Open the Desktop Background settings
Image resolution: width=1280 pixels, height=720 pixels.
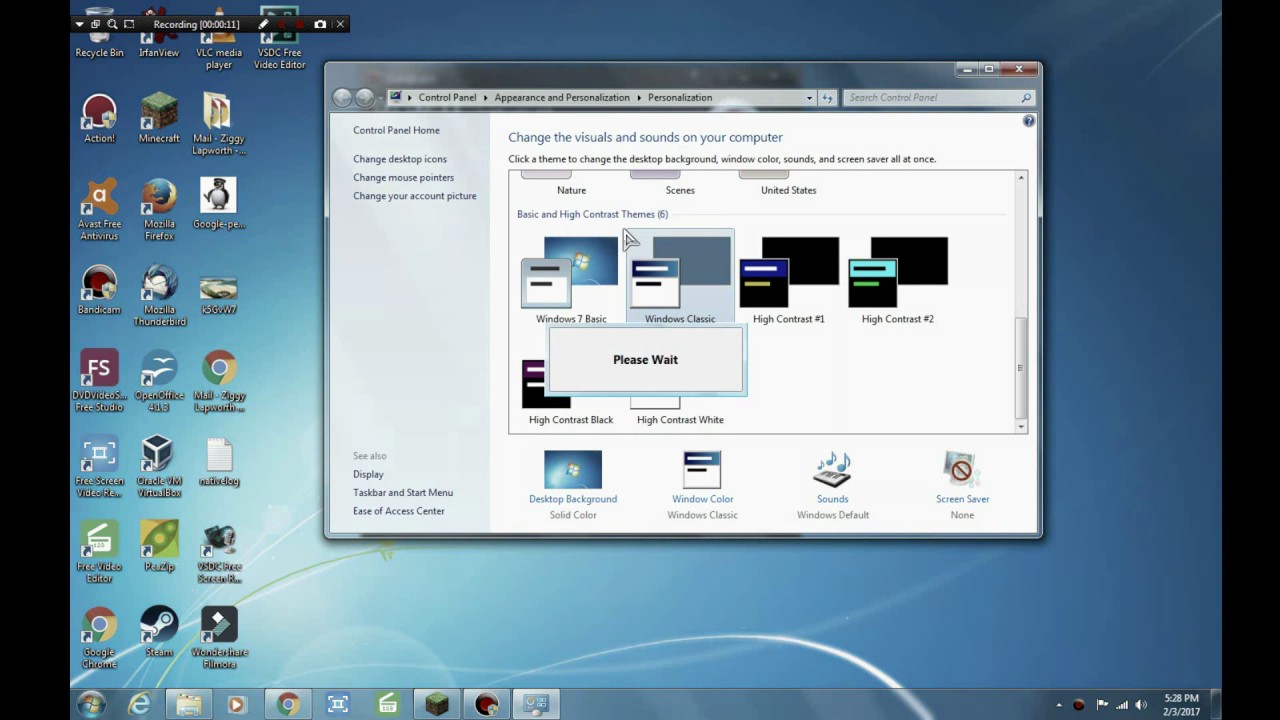tap(573, 485)
